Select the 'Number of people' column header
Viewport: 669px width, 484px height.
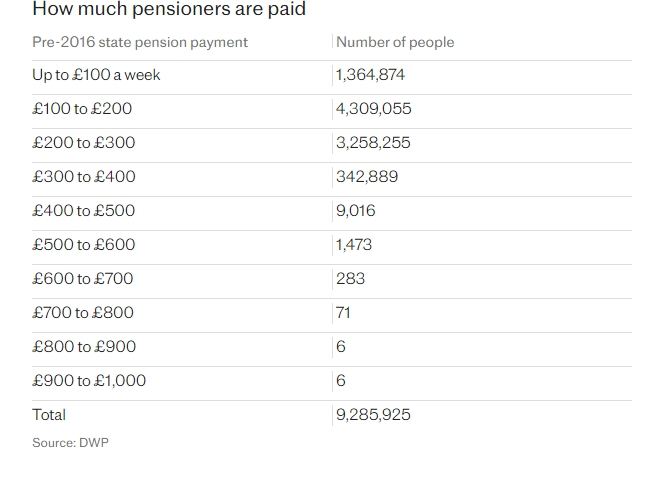395,42
